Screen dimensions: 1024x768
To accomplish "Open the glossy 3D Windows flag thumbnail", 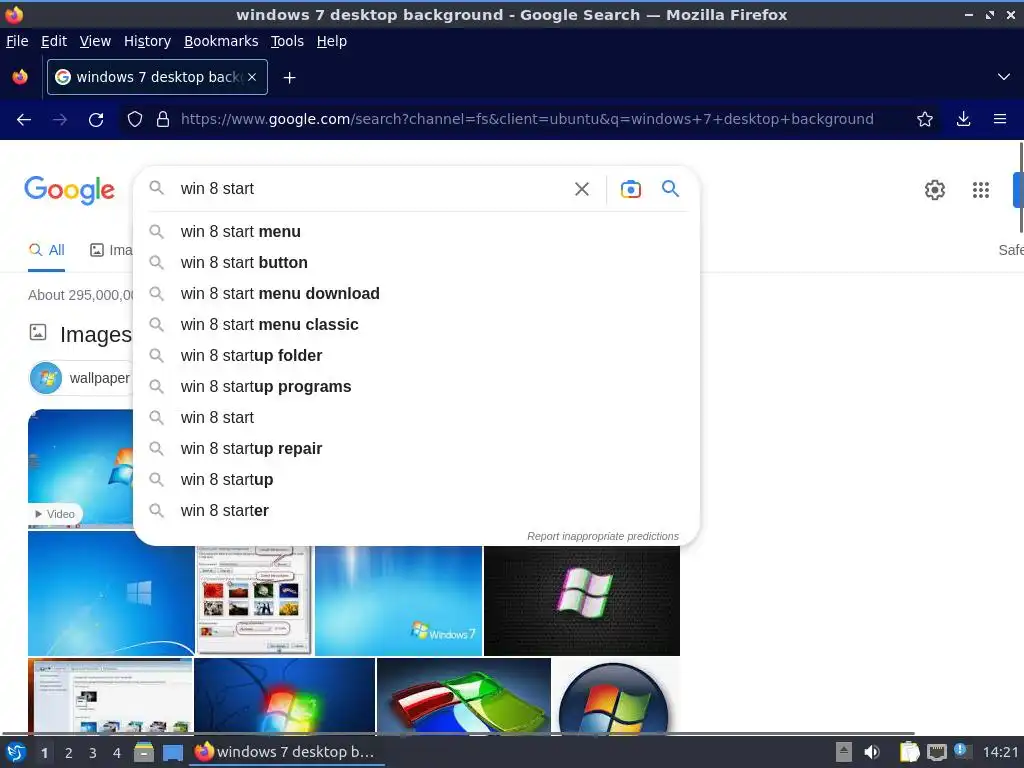I will 464,696.
